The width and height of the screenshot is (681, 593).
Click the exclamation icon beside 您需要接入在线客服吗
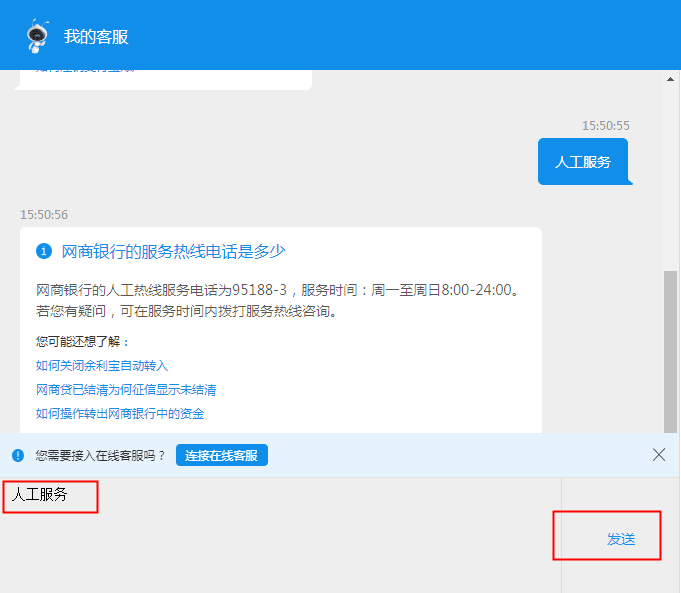tap(18, 455)
